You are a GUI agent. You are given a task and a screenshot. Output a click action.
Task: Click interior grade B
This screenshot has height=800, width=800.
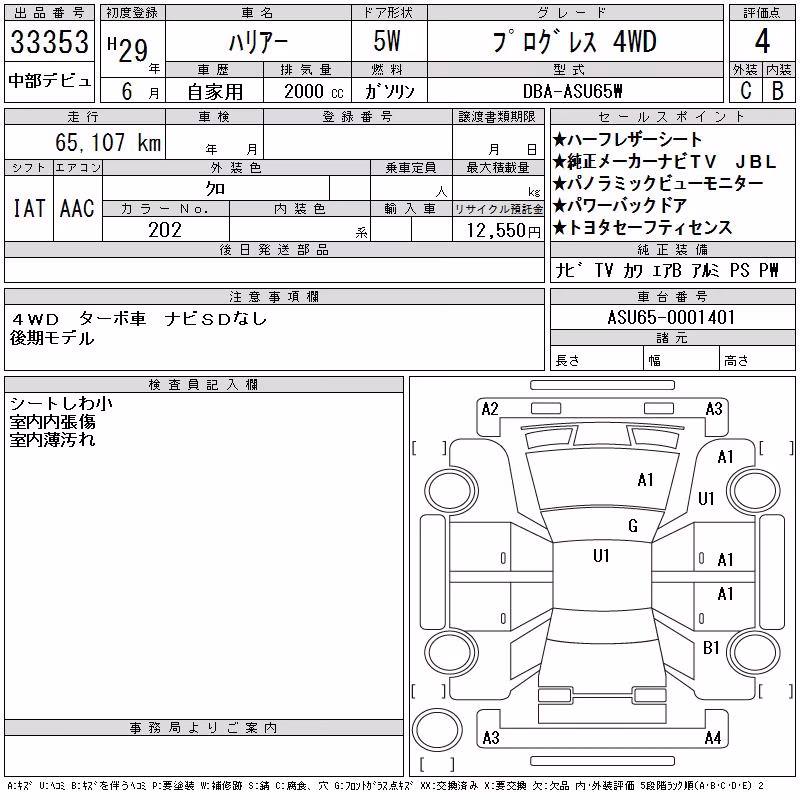[x=778, y=91]
